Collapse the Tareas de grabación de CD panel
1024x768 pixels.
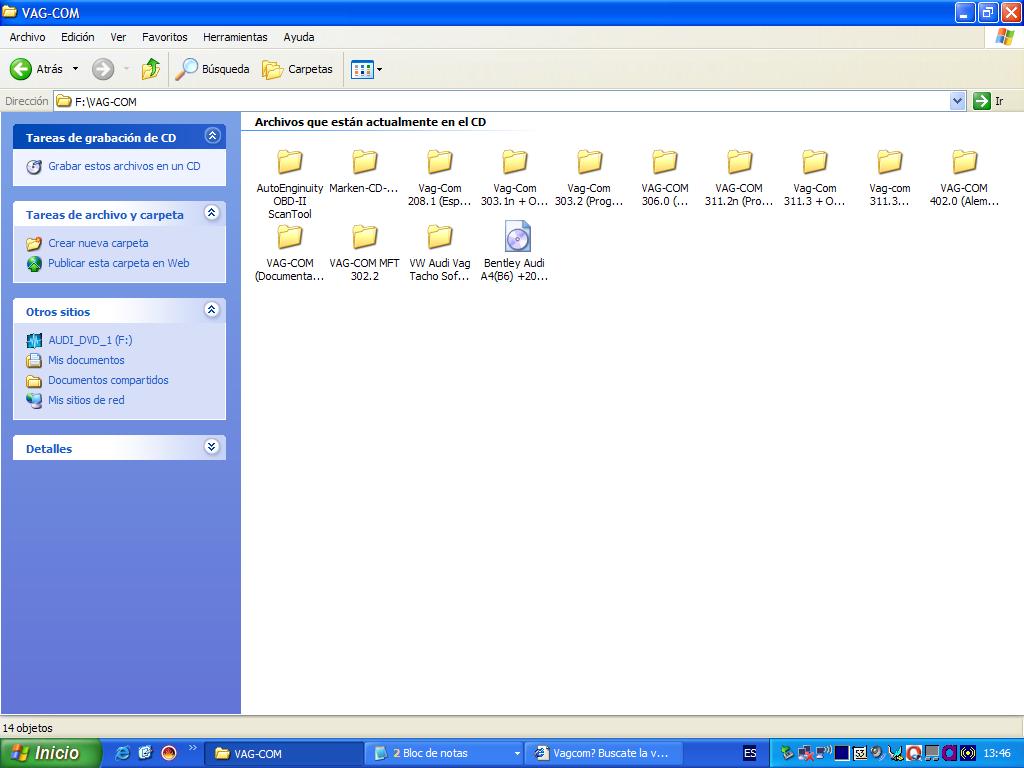212,136
